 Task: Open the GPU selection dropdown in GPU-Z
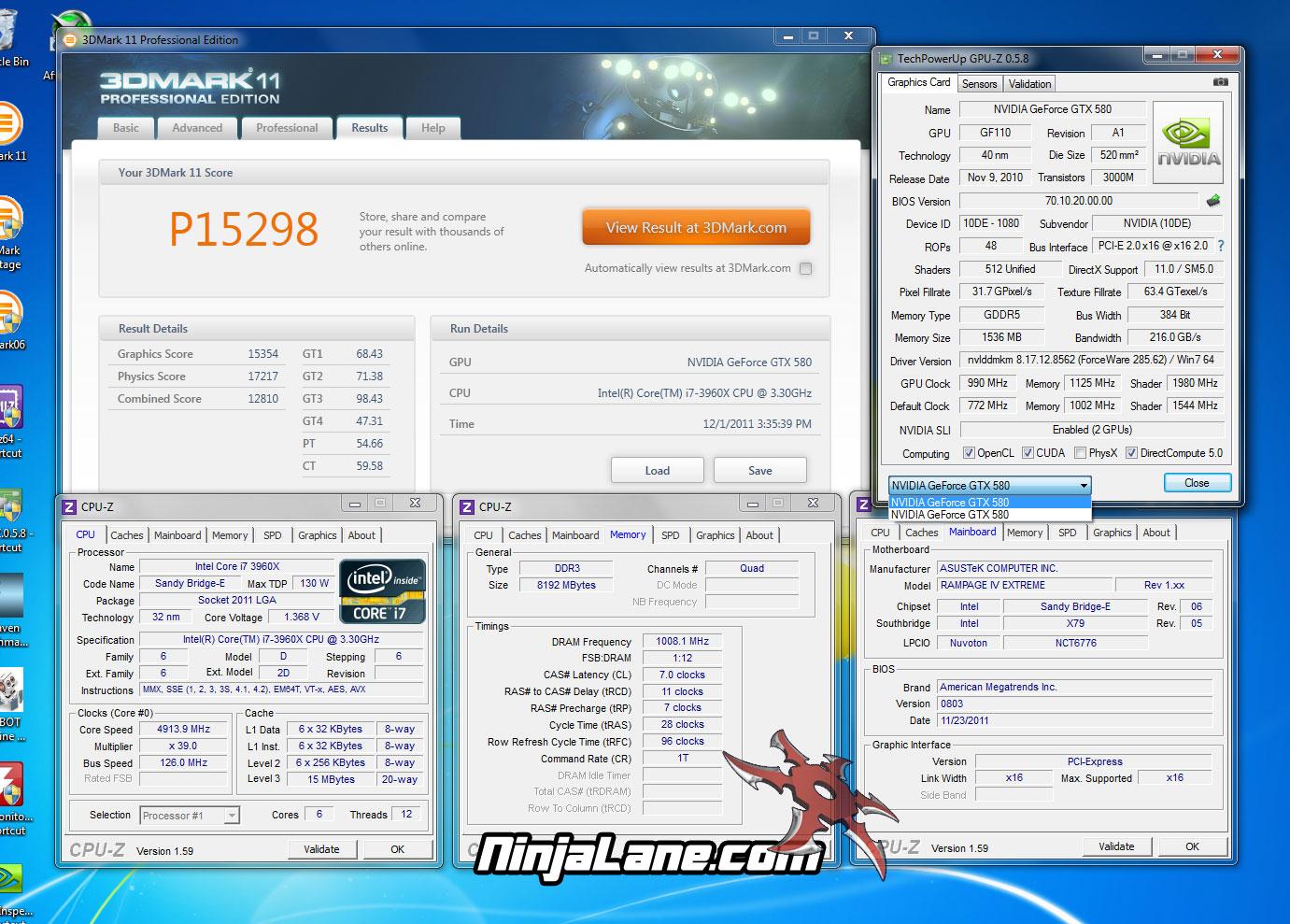click(x=989, y=485)
